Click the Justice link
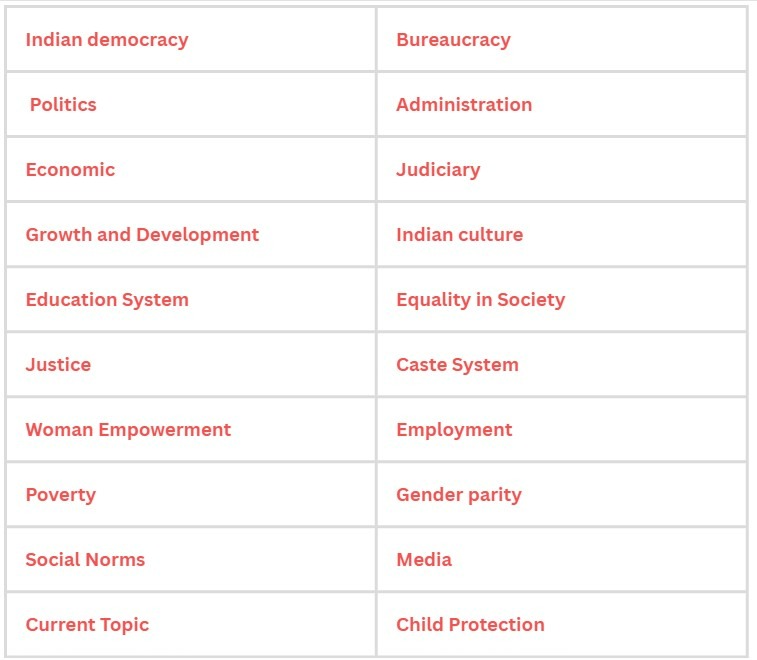This screenshot has height=660, width=757. [x=58, y=365]
